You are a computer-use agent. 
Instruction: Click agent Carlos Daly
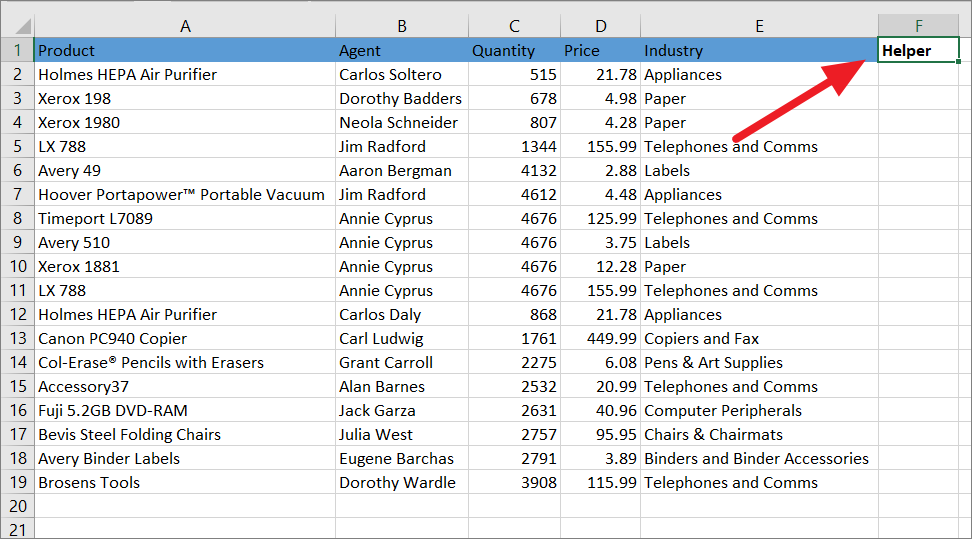pos(402,314)
